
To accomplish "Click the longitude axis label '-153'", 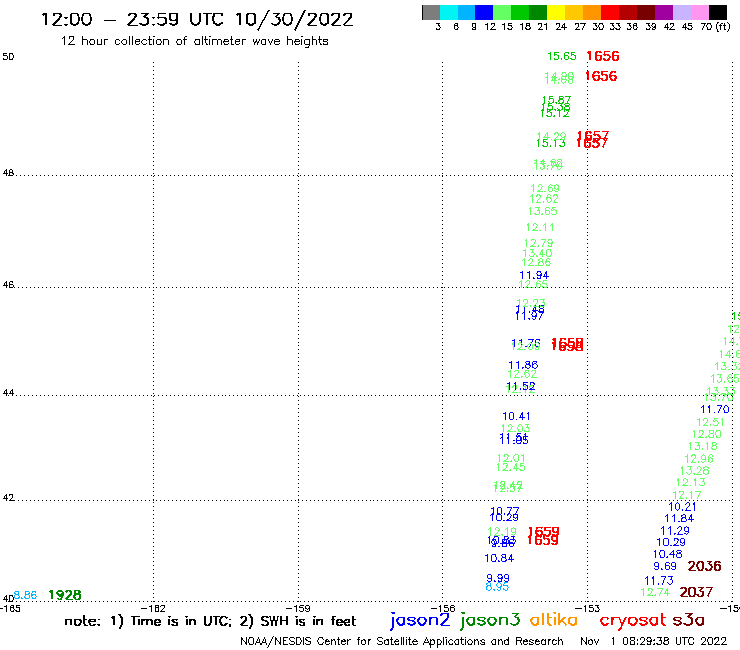I will (588, 608).
